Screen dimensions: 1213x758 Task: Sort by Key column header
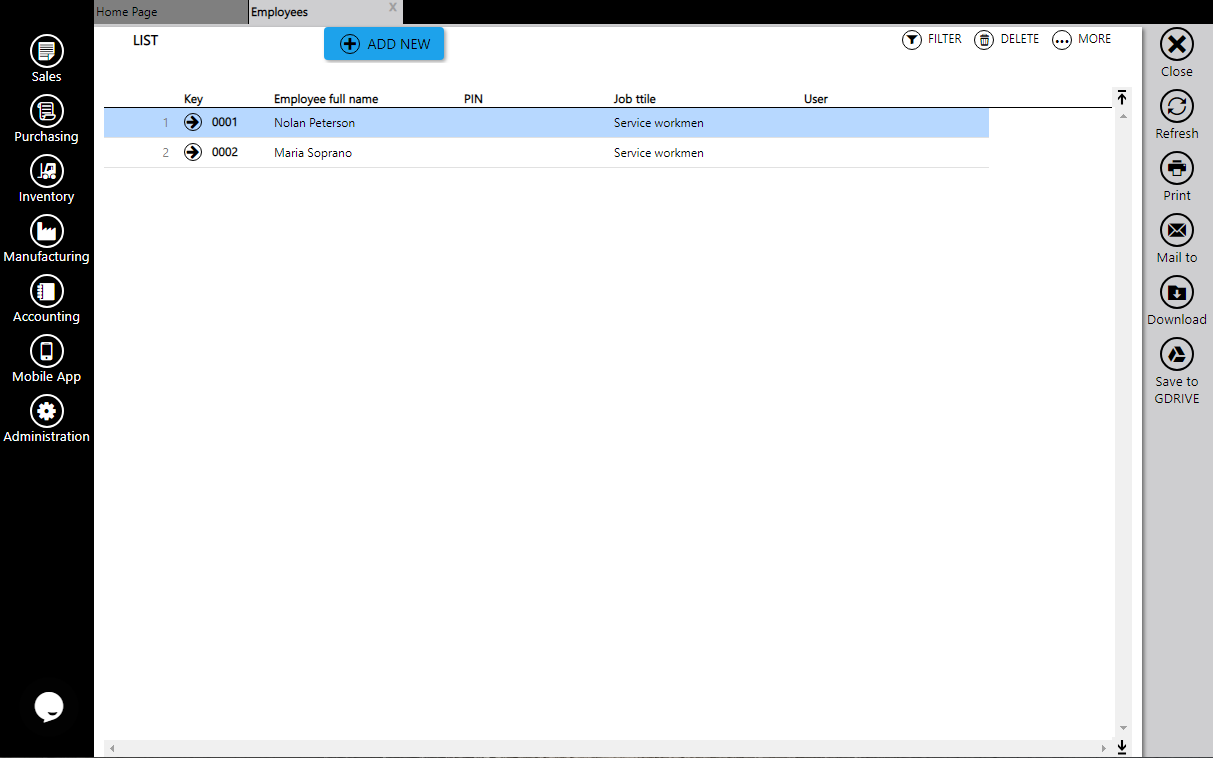[193, 99]
